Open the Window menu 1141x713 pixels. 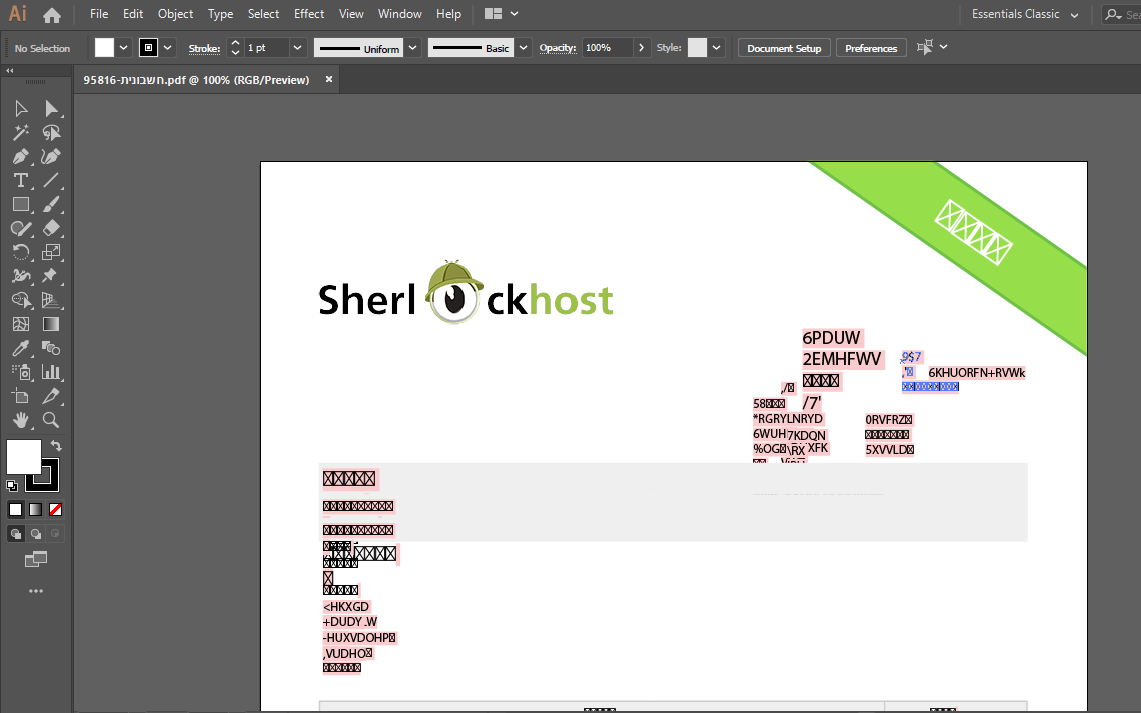point(399,14)
